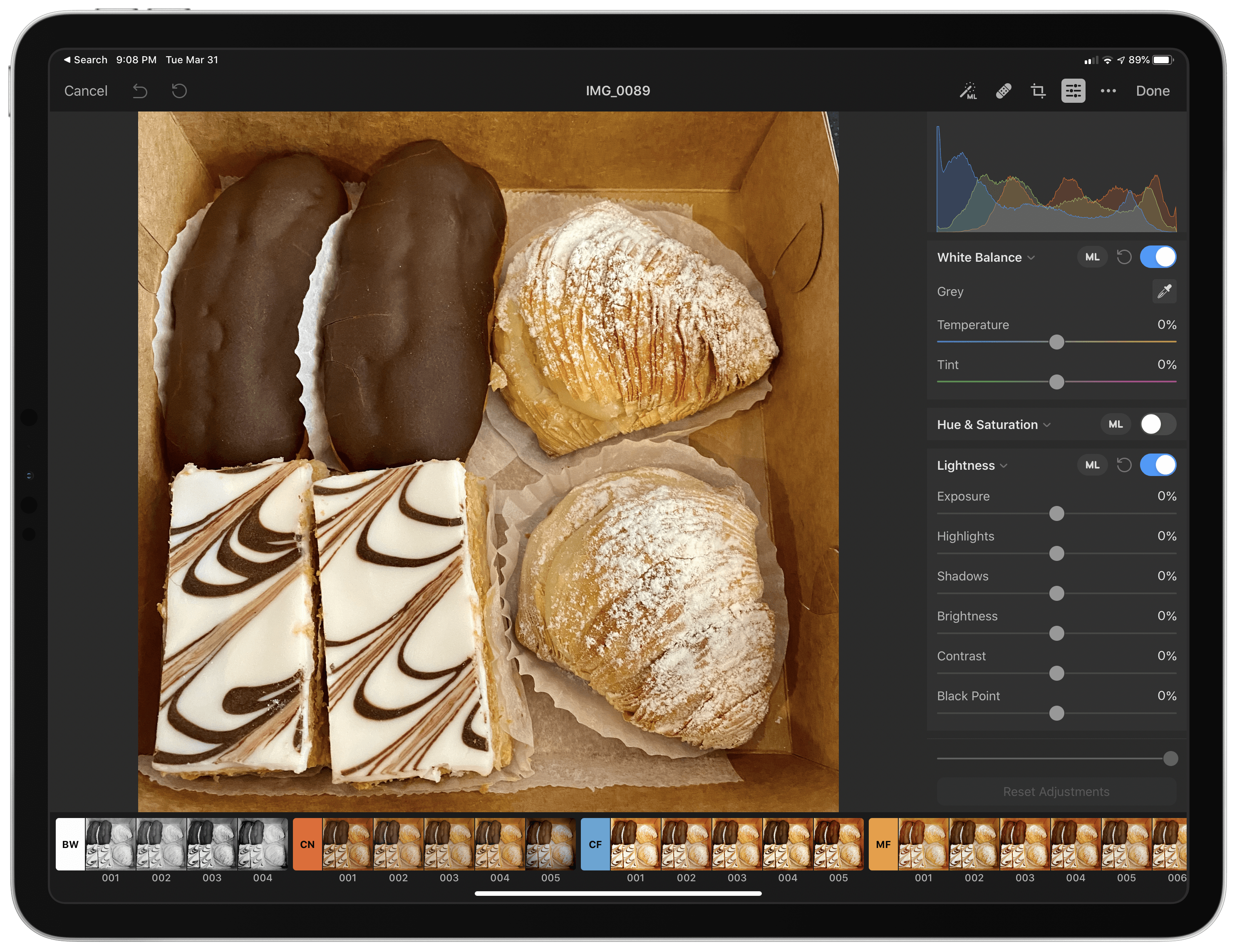
Task: Click the Highlights slider handle
Action: [1056, 553]
